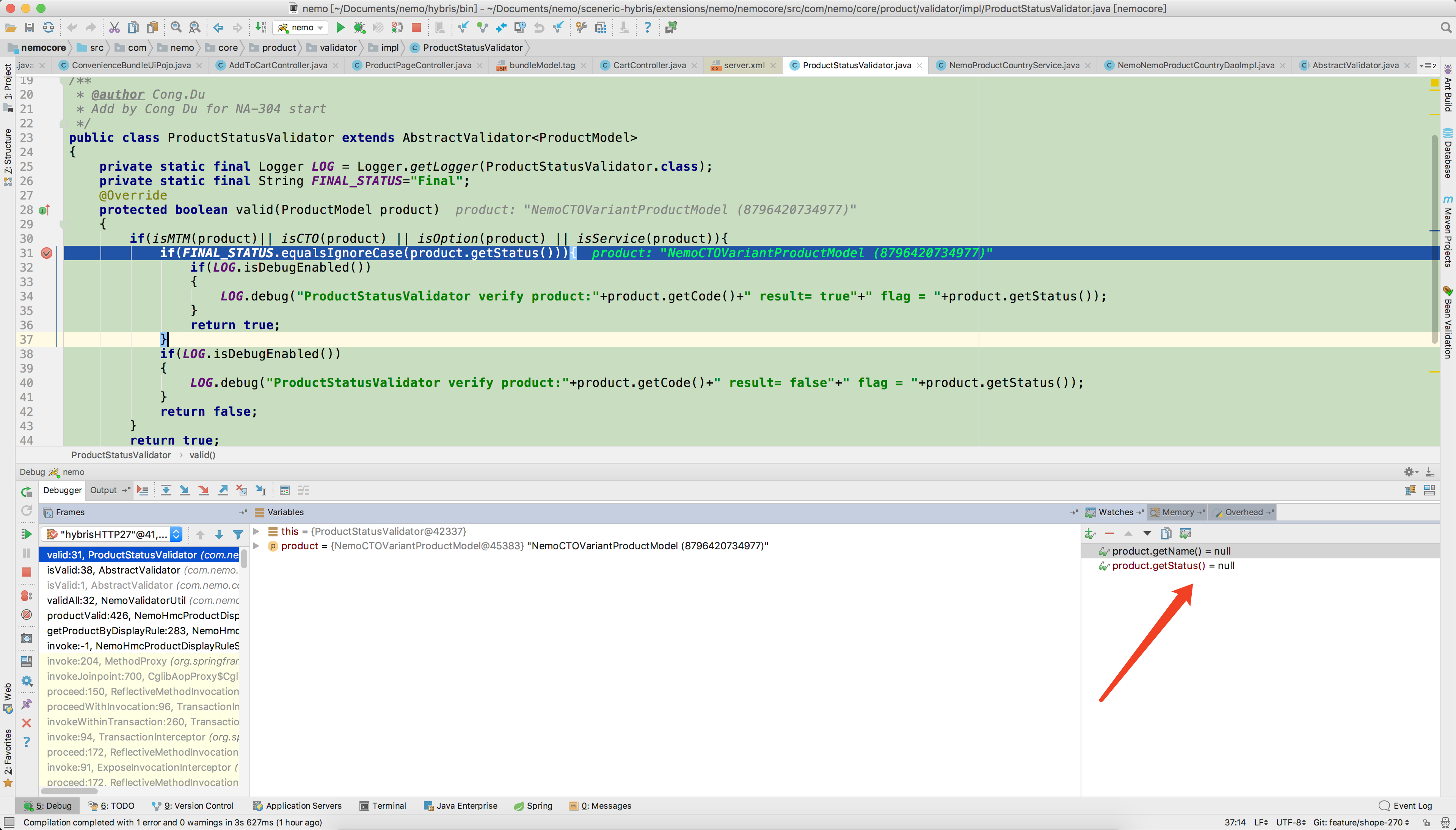Switch to Overhead tab in debugger
This screenshot has height=830, width=1456.
(1244, 512)
